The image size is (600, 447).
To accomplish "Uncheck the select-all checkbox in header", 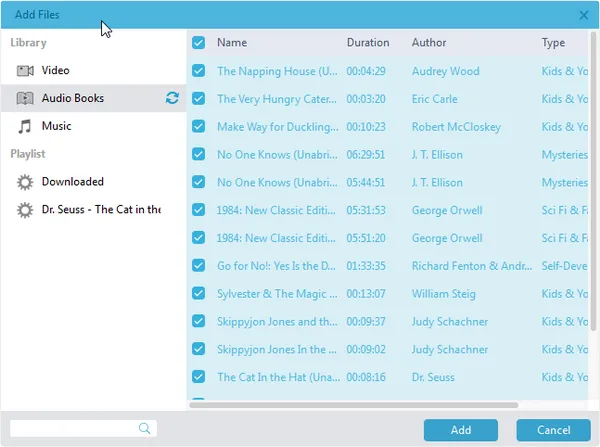I will click(x=199, y=42).
